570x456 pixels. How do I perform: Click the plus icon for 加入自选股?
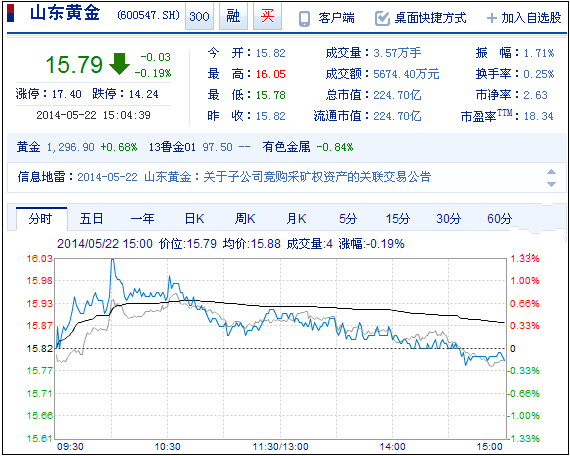491,18
